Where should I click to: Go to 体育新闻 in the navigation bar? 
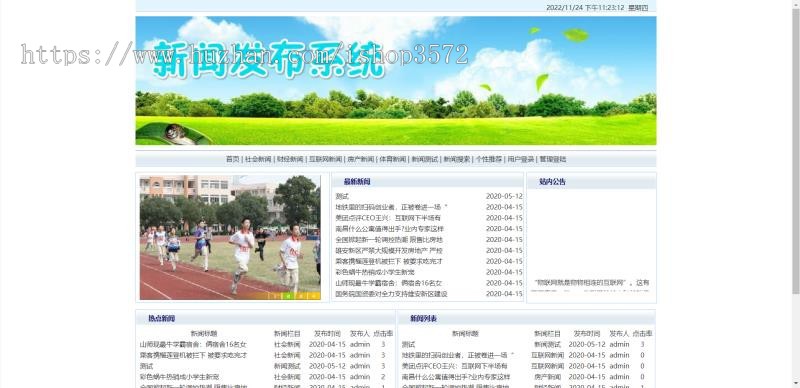393,159
